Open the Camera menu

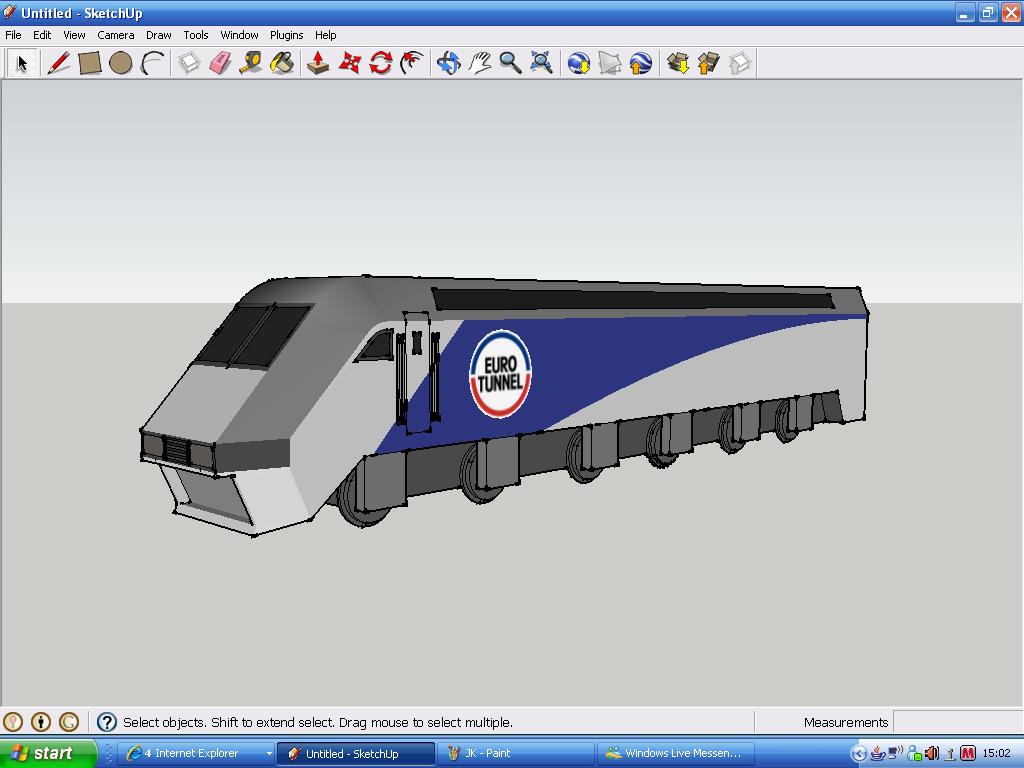click(x=116, y=35)
